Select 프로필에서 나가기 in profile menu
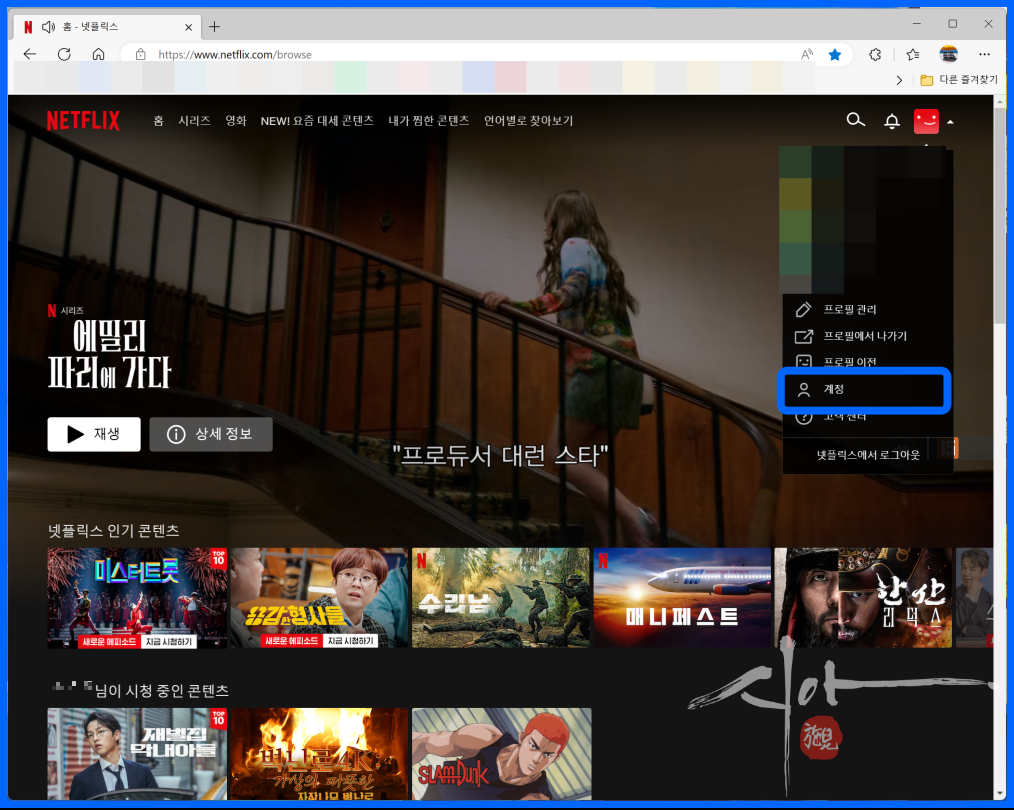This screenshot has height=810, width=1014. coord(867,336)
